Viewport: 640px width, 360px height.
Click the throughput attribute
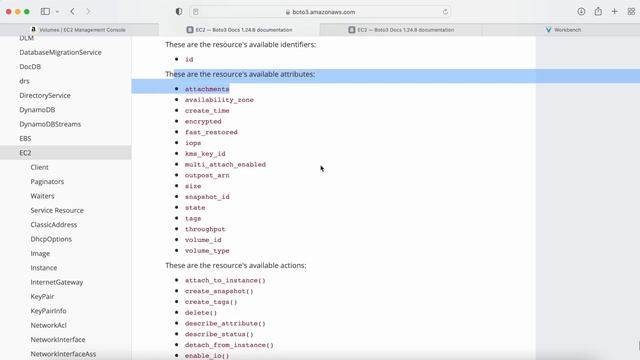click(x=205, y=229)
